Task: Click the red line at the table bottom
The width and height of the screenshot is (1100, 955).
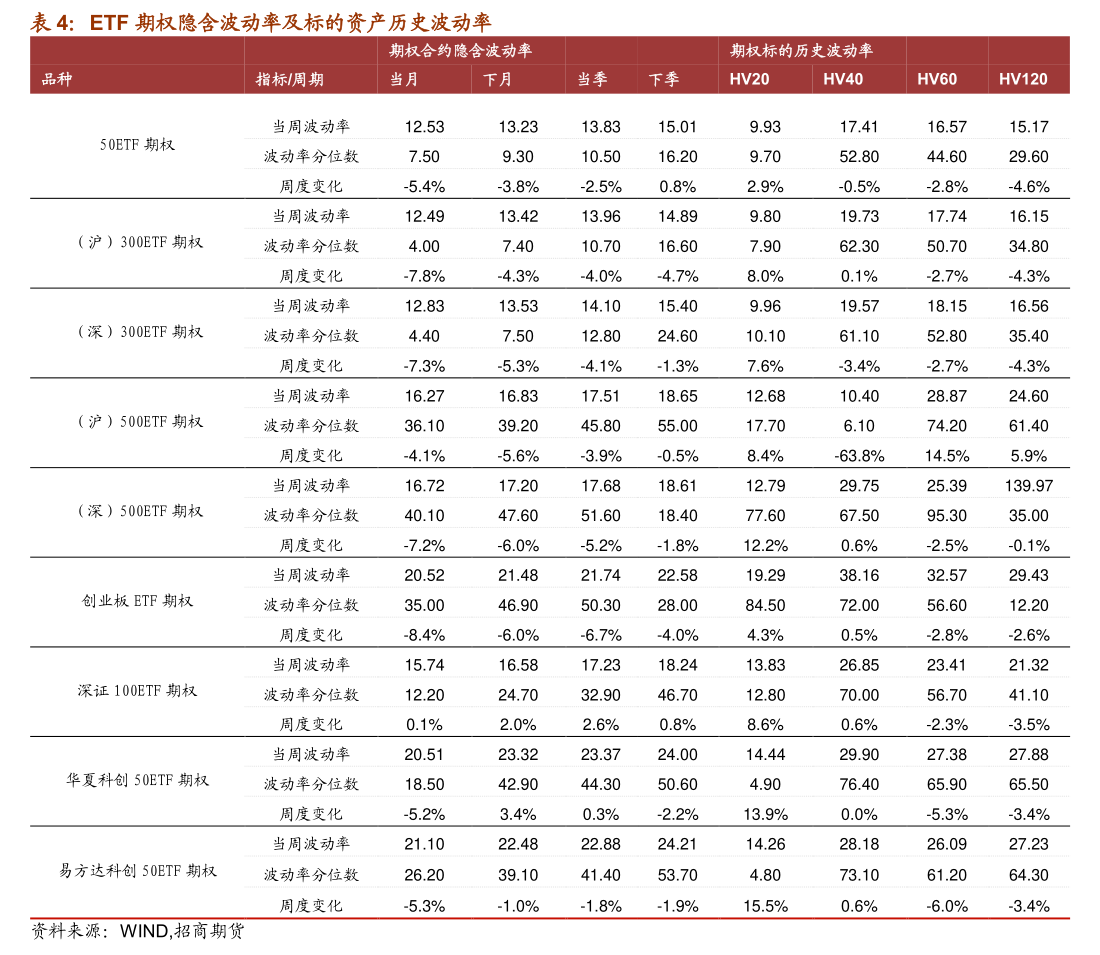Action: click(x=550, y=918)
